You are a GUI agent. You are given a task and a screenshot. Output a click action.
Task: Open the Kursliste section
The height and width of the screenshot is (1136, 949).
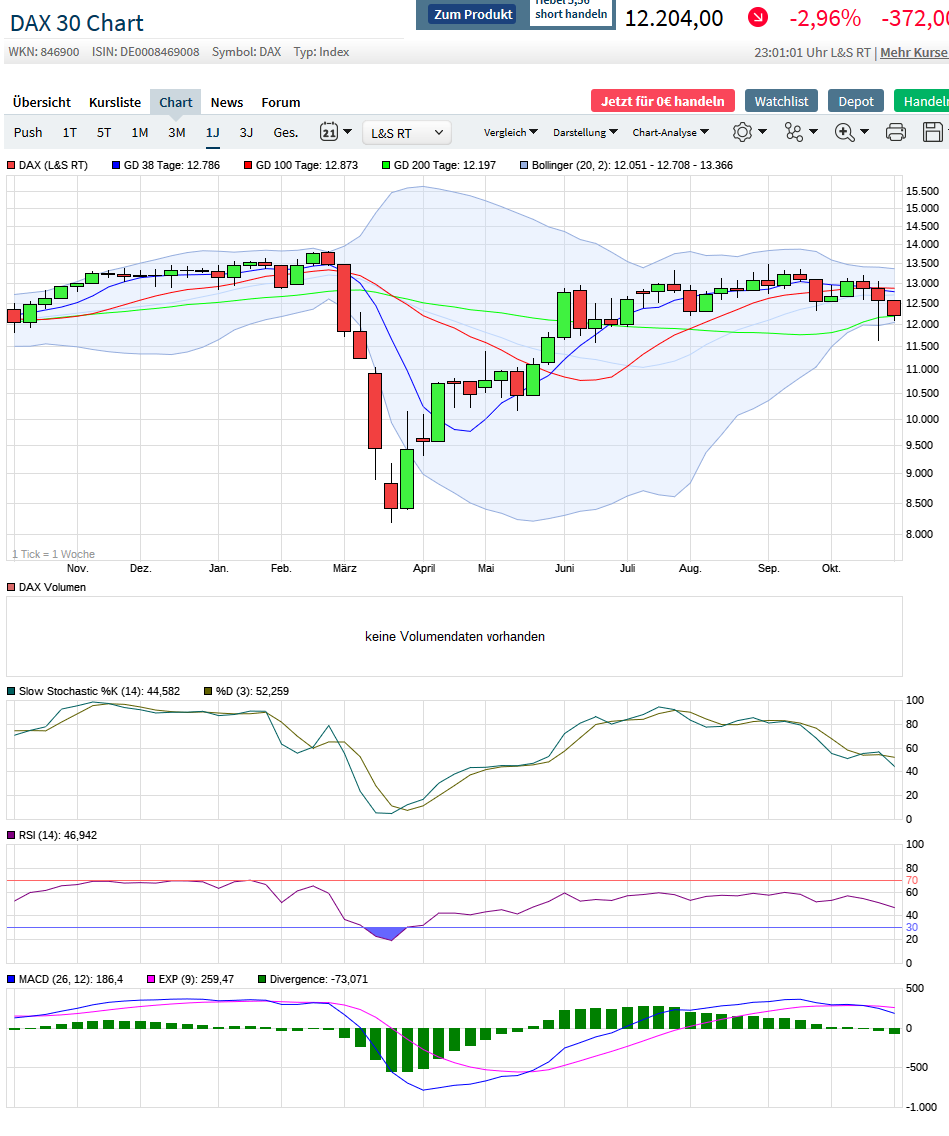click(115, 102)
